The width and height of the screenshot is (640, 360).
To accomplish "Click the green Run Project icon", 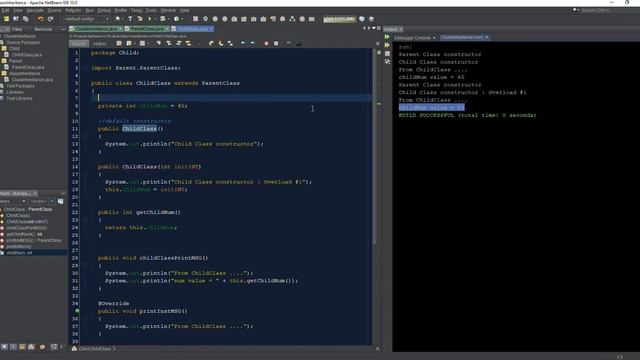I will coord(150,19).
